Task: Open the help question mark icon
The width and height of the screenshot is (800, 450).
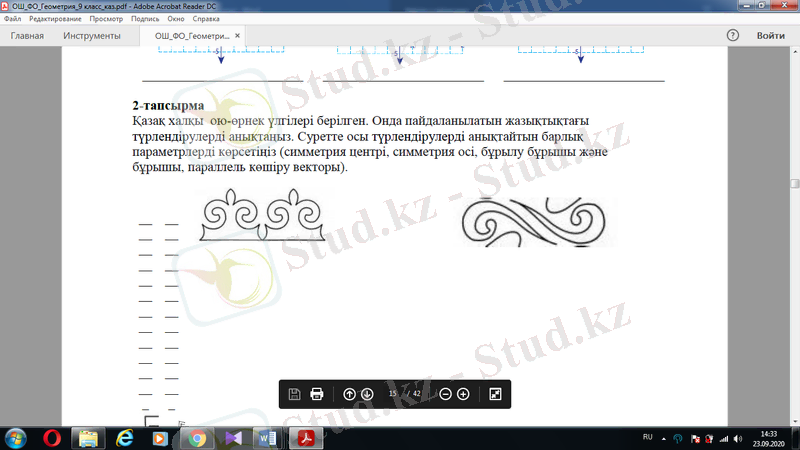Action: (x=732, y=35)
